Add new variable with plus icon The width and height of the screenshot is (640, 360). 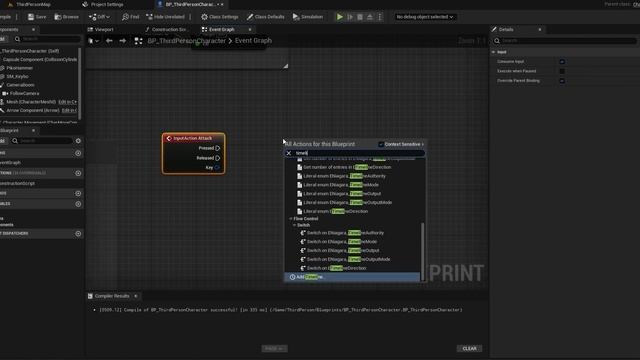(78, 204)
